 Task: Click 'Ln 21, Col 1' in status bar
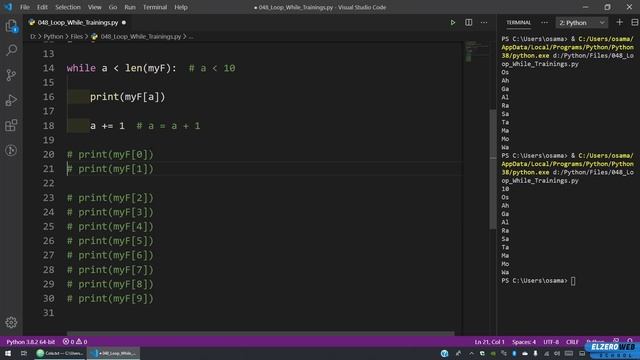pyautogui.click(x=489, y=342)
